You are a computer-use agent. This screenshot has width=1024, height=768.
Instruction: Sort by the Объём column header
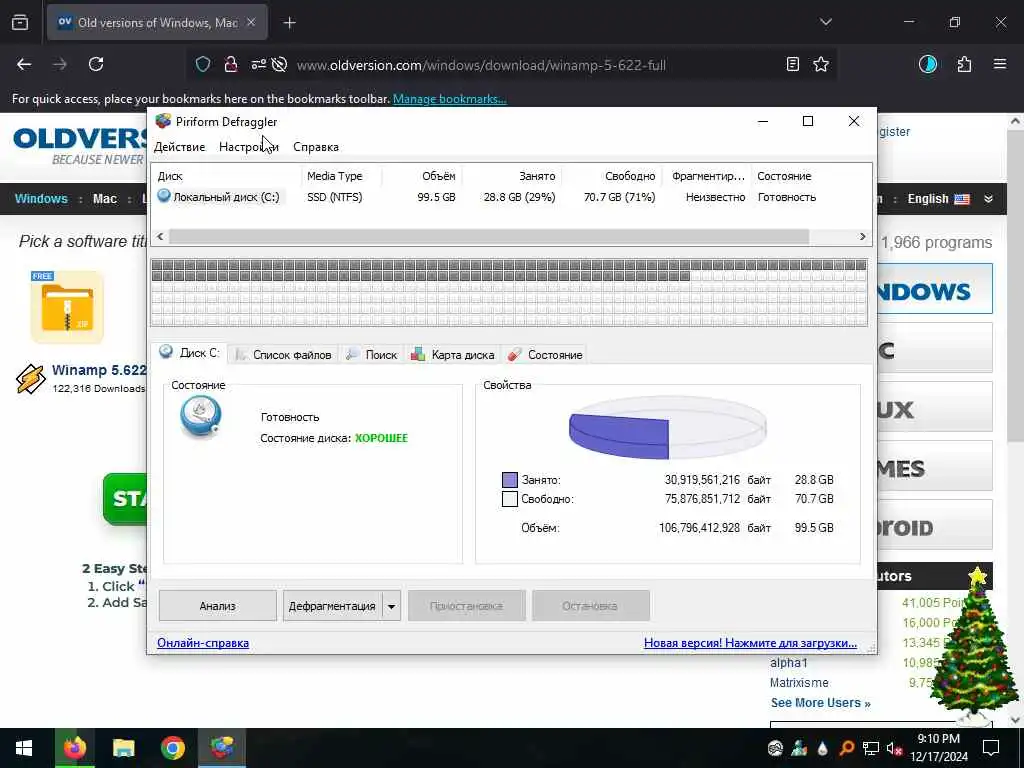pyautogui.click(x=421, y=176)
